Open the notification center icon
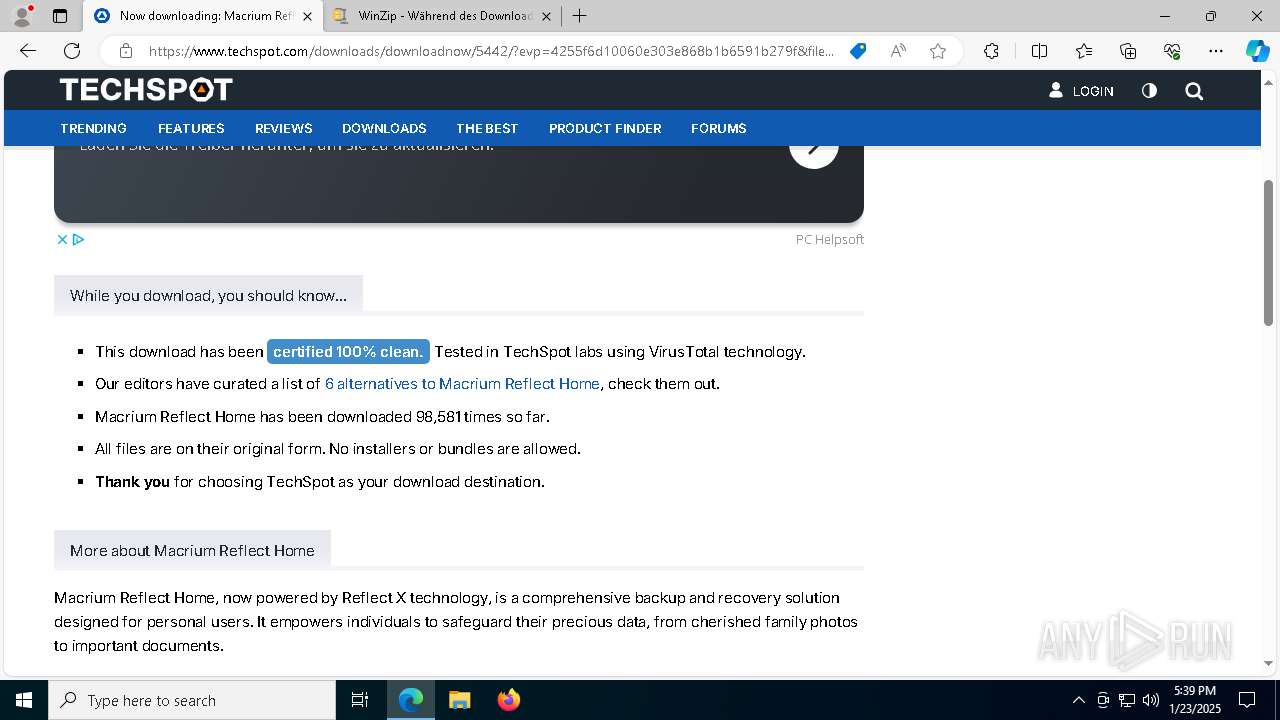Viewport: 1280px width, 720px height. [1247, 700]
